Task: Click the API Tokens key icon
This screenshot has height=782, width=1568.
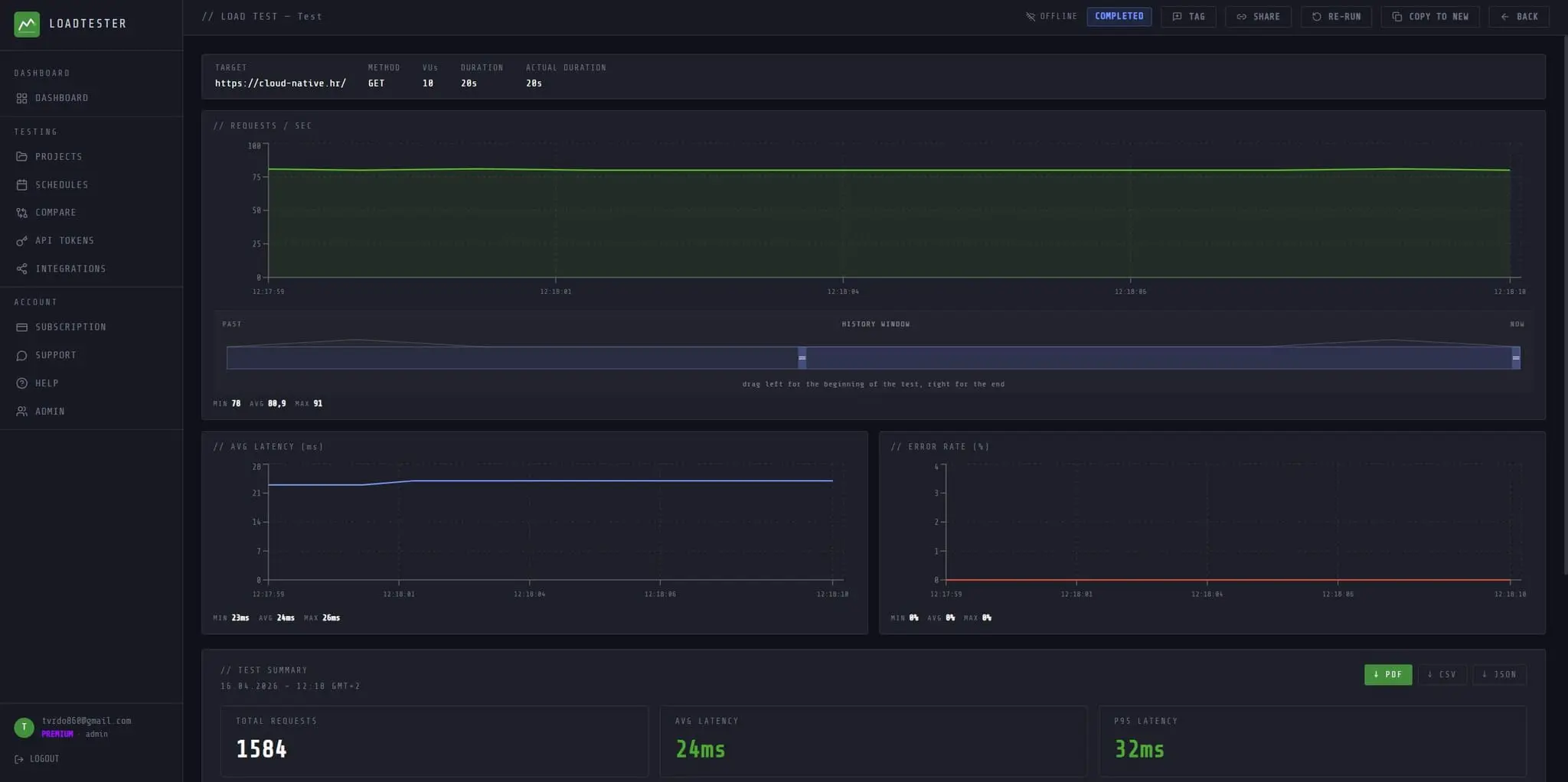Action: [x=21, y=241]
